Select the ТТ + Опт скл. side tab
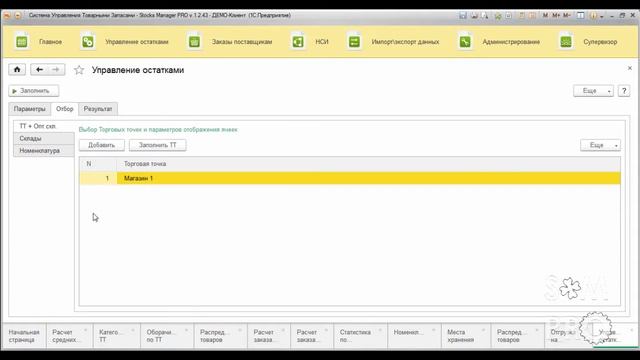This screenshot has height=360, width=640. point(44,126)
